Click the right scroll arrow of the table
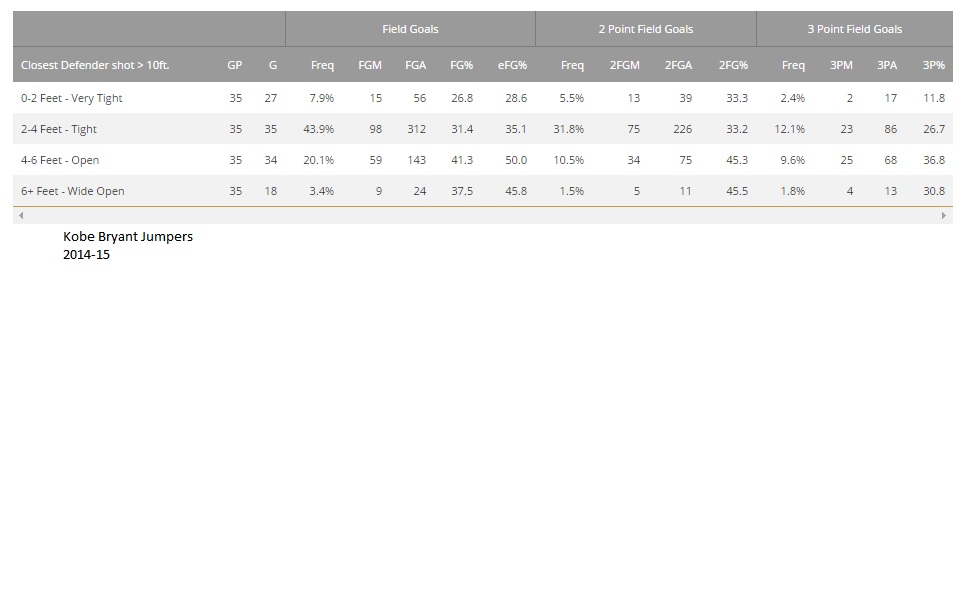This screenshot has height=614, width=965. (x=944, y=215)
